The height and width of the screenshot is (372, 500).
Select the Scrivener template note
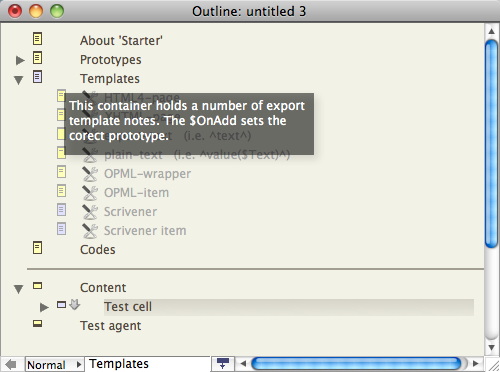(130, 212)
